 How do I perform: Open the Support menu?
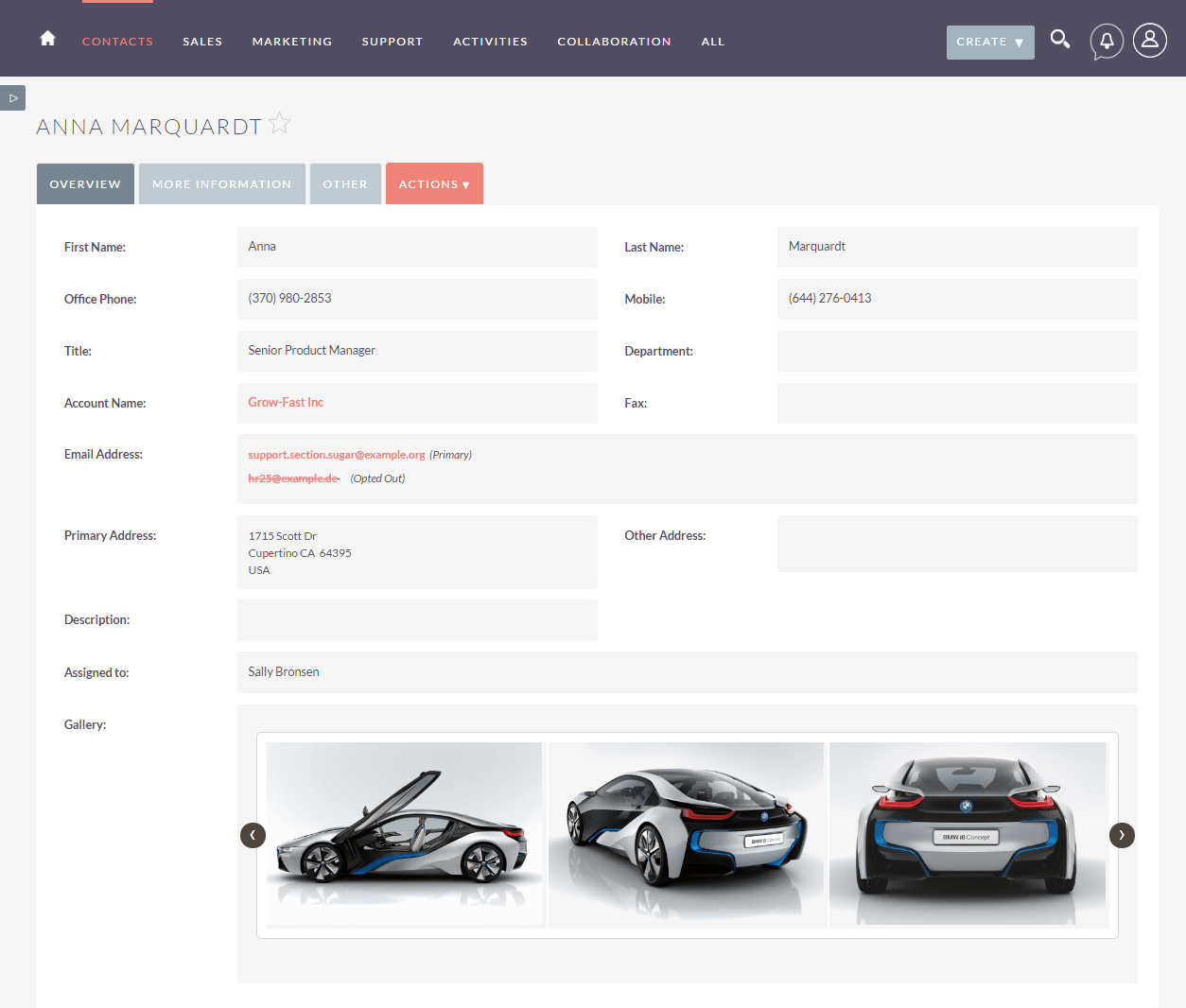pos(392,42)
